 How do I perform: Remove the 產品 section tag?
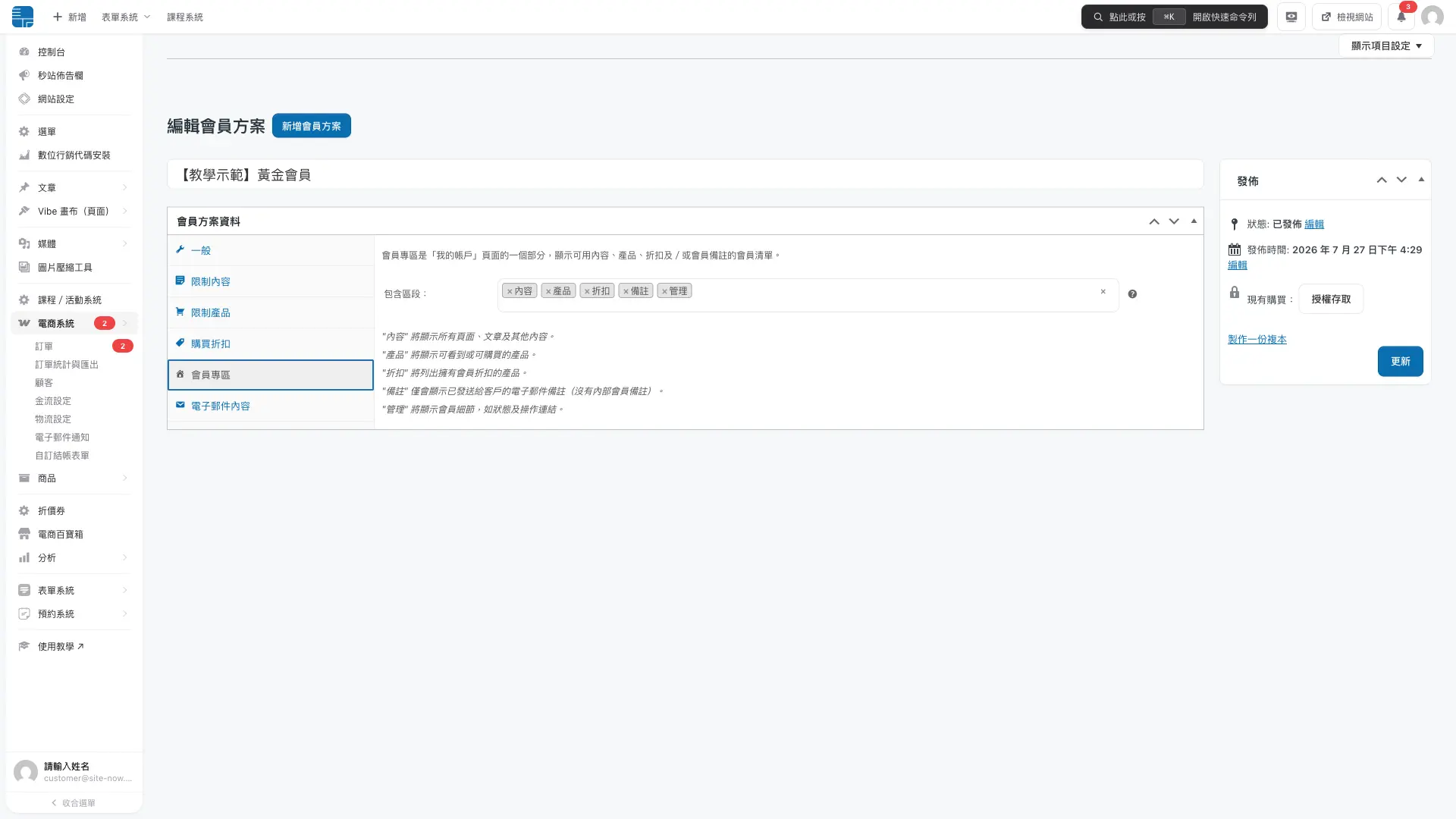pyautogui.click(x=548, y=291)
